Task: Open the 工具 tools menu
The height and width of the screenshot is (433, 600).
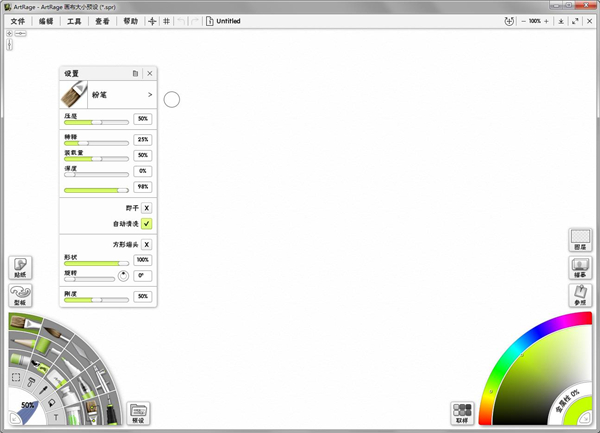Action: [x=74, y=20]
